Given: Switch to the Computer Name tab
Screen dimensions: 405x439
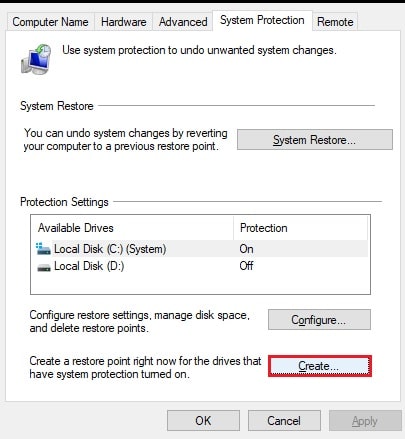Looking at the screenshot, I should [x=50, y=22].
